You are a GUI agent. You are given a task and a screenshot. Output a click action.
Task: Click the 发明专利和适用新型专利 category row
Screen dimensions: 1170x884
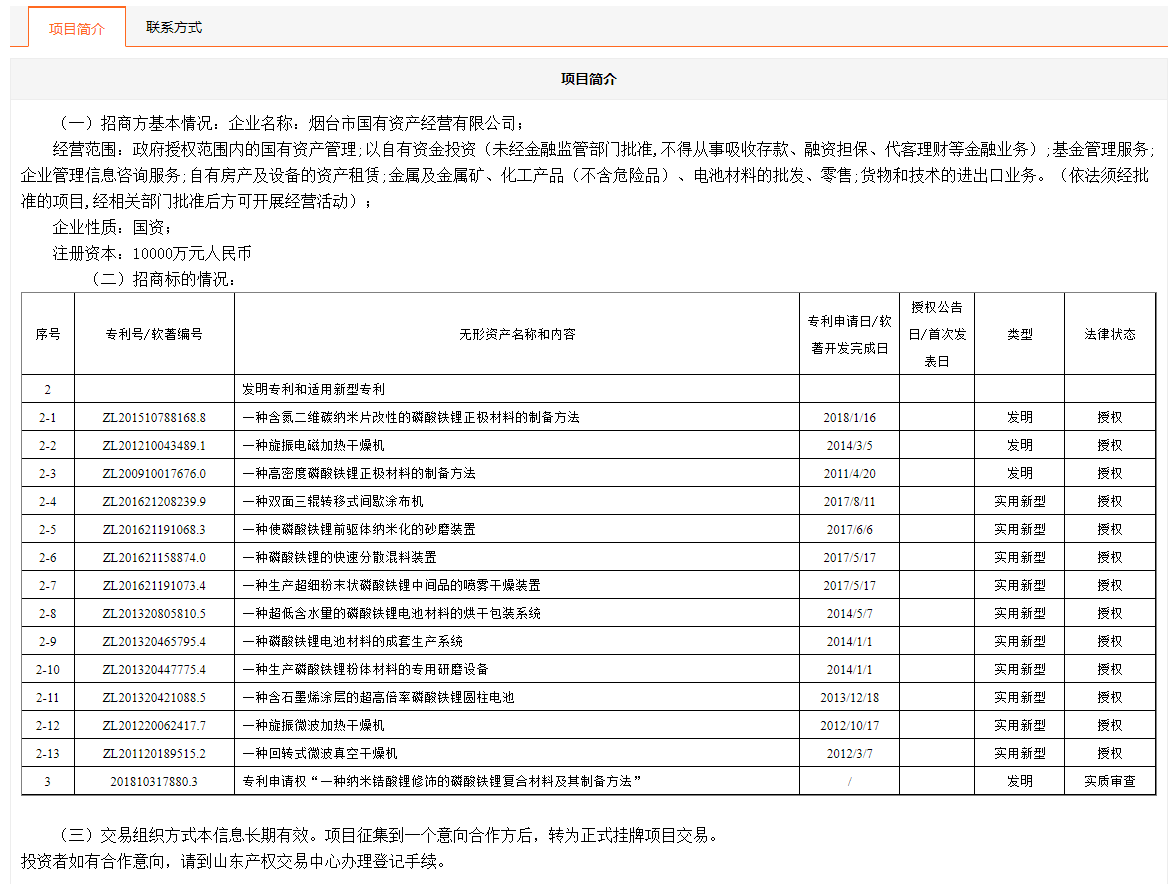[x=313, y=389]
